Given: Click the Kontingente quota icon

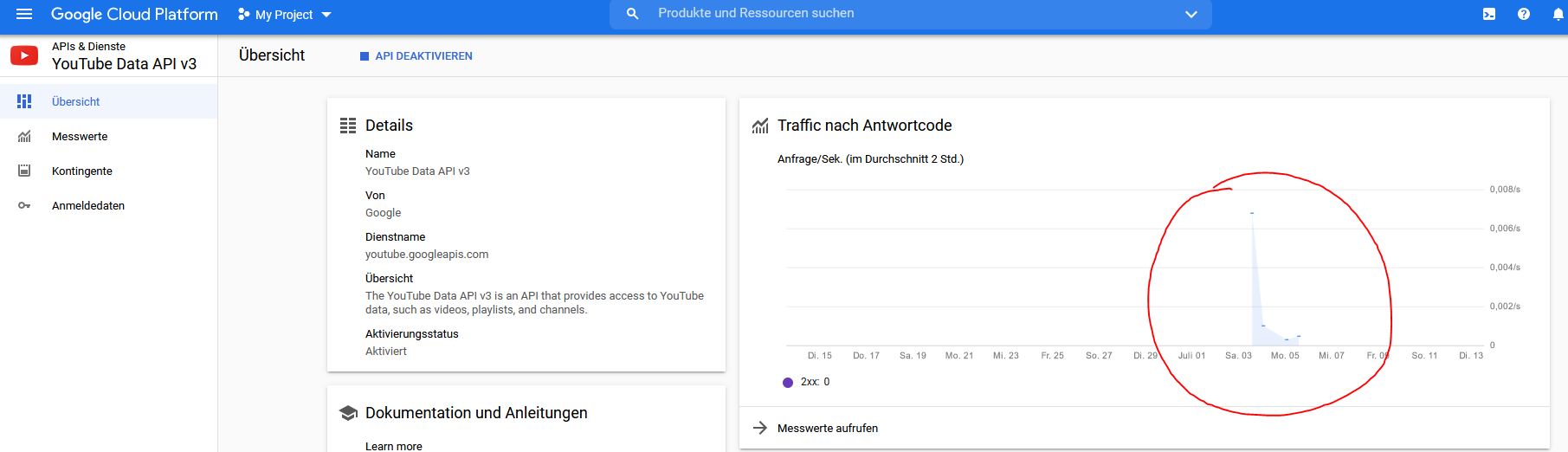Looking at the screenshot, I should [x=24, y=171].
